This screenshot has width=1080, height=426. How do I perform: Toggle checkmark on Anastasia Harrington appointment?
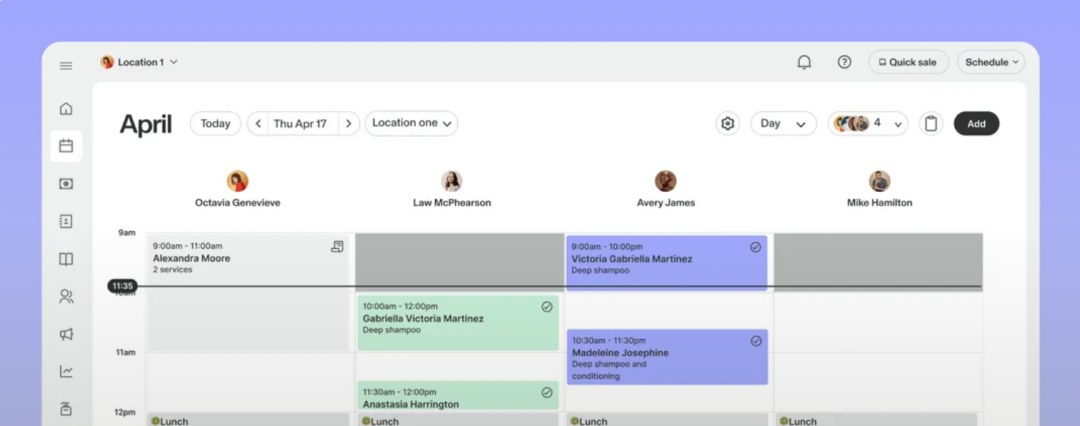[547, 393]
